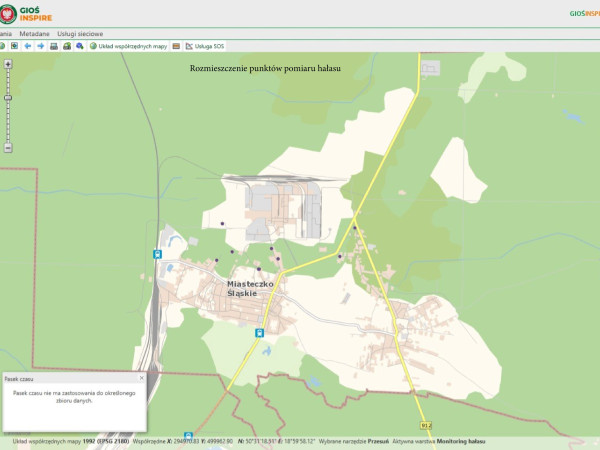Go to next map view arrow

click(x=40, y=46)
